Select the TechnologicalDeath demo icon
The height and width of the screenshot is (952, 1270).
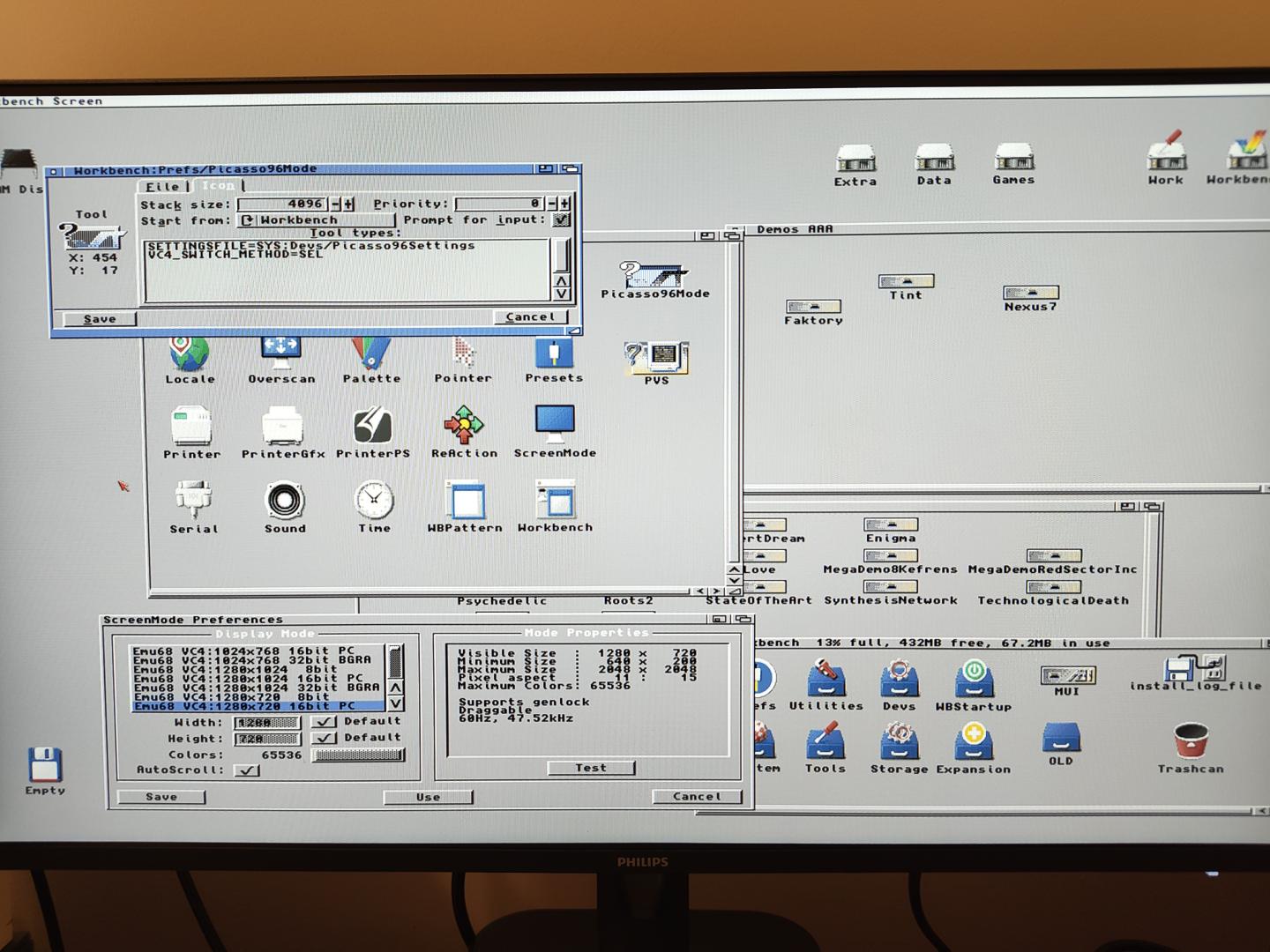click(1054, 586)
